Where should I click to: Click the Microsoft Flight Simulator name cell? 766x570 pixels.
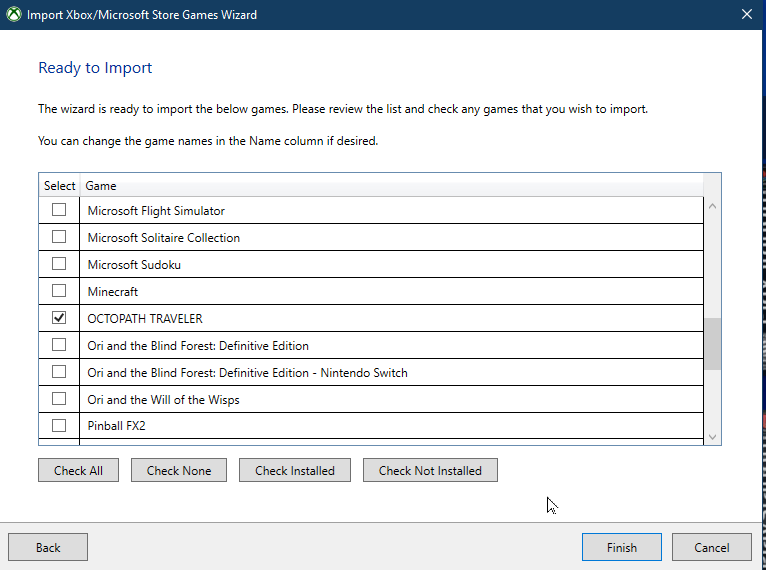[x=391, y=211]
